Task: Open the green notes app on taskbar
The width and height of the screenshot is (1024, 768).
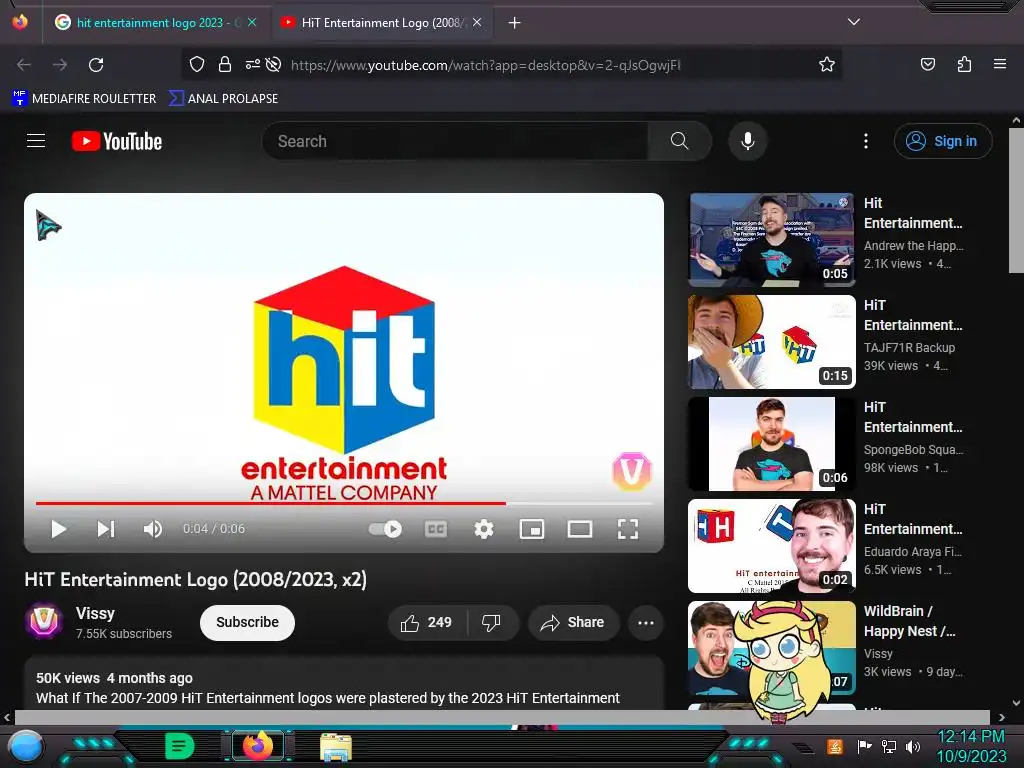Action: click(x=180, y=746)
